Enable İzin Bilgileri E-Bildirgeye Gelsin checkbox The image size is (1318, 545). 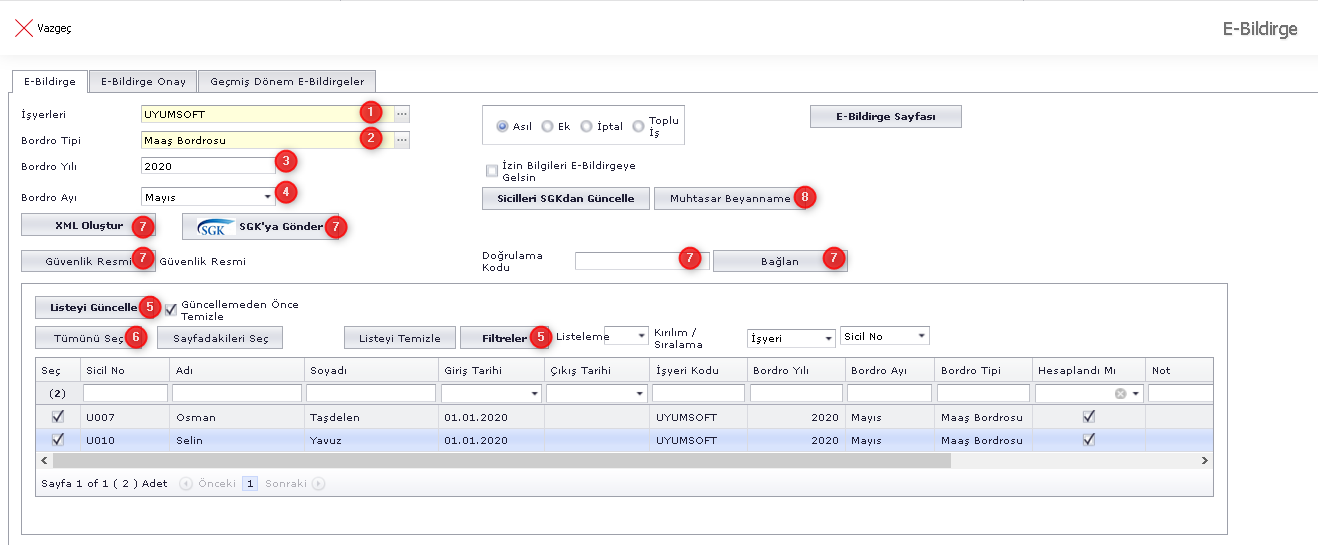coord(492,170)
